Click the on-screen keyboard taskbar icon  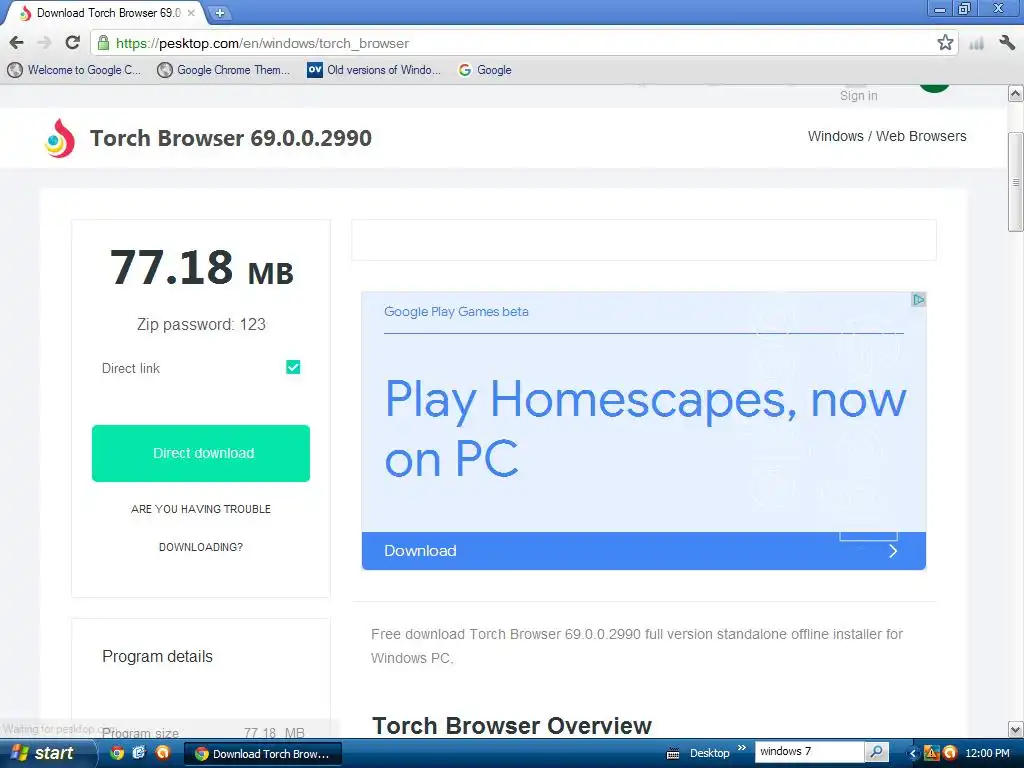[x=673, y=754]
